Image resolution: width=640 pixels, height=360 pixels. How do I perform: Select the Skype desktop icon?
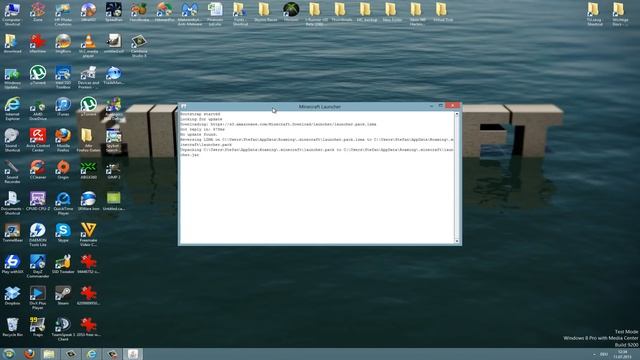pyautogui.click(x=63, y=233)
